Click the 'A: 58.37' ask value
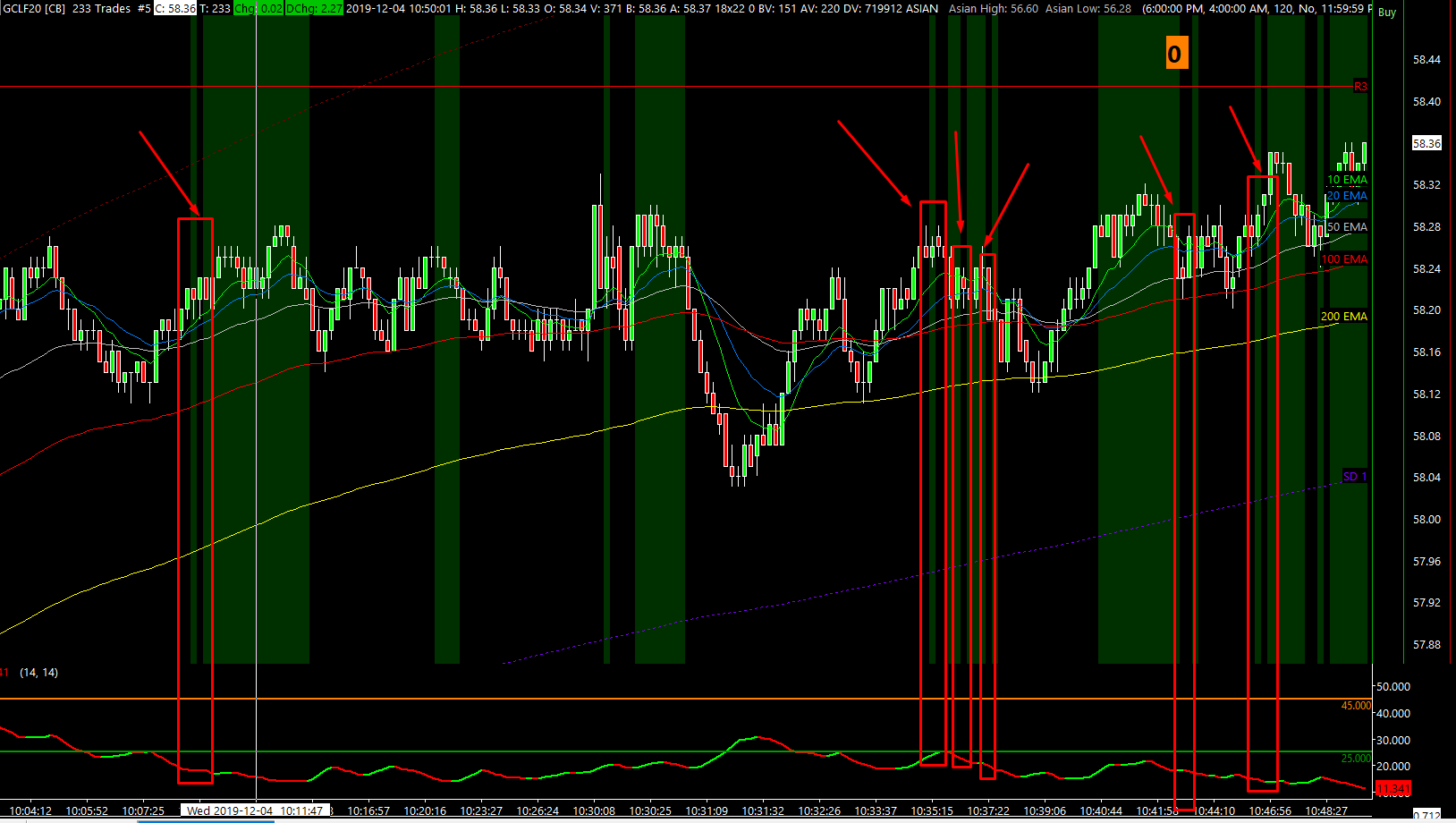 691,8
